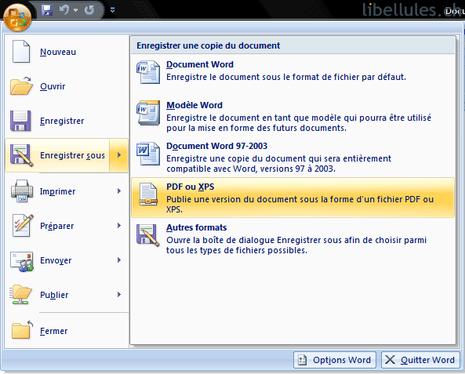Image resolution: width=465 pixels, height=374 pixels.
Task: Open Autres formats save dialog option
Action: 293,239
